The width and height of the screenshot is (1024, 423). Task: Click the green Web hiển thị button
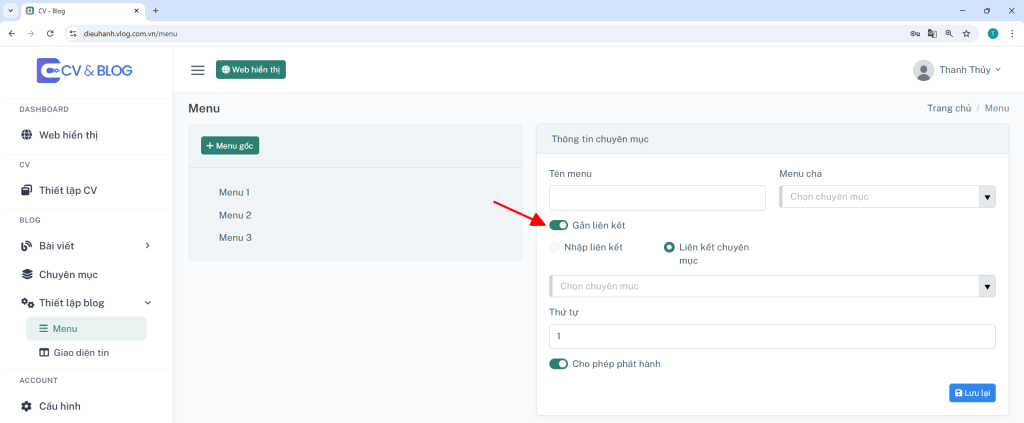click(x=251, y=69)
